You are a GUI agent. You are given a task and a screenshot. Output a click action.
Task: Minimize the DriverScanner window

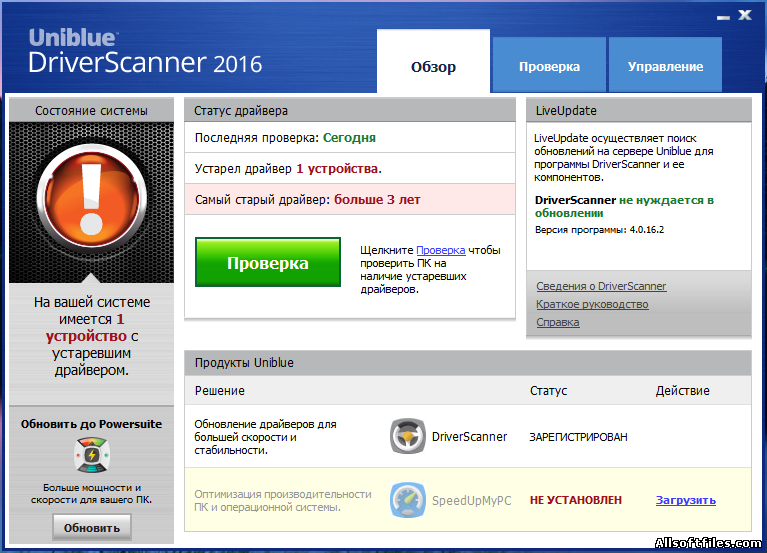click(x=723, y=17)
